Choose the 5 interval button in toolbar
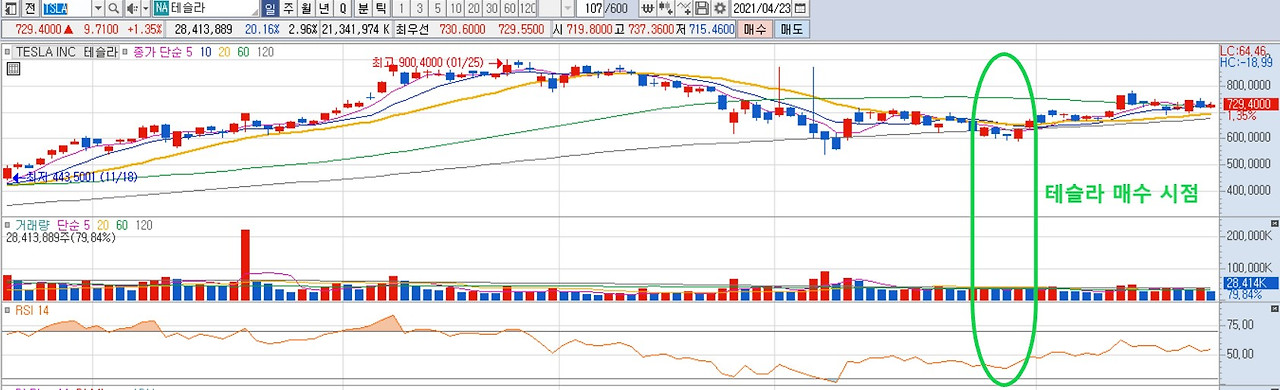The height and width of the screenshot is (390, 1280). pos(437,8)
